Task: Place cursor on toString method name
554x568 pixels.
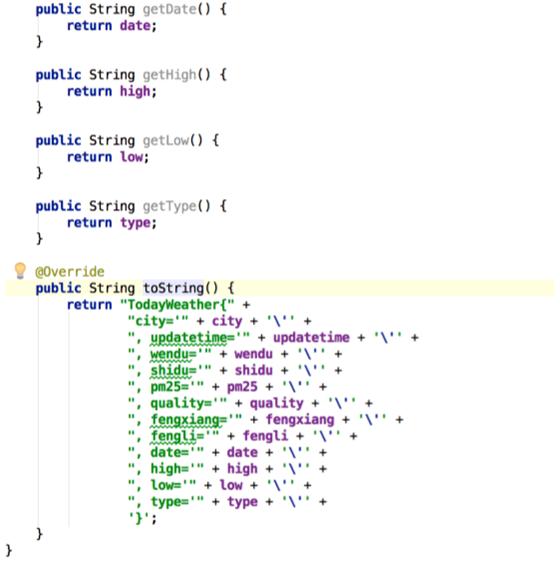Action: click(173, 288)
